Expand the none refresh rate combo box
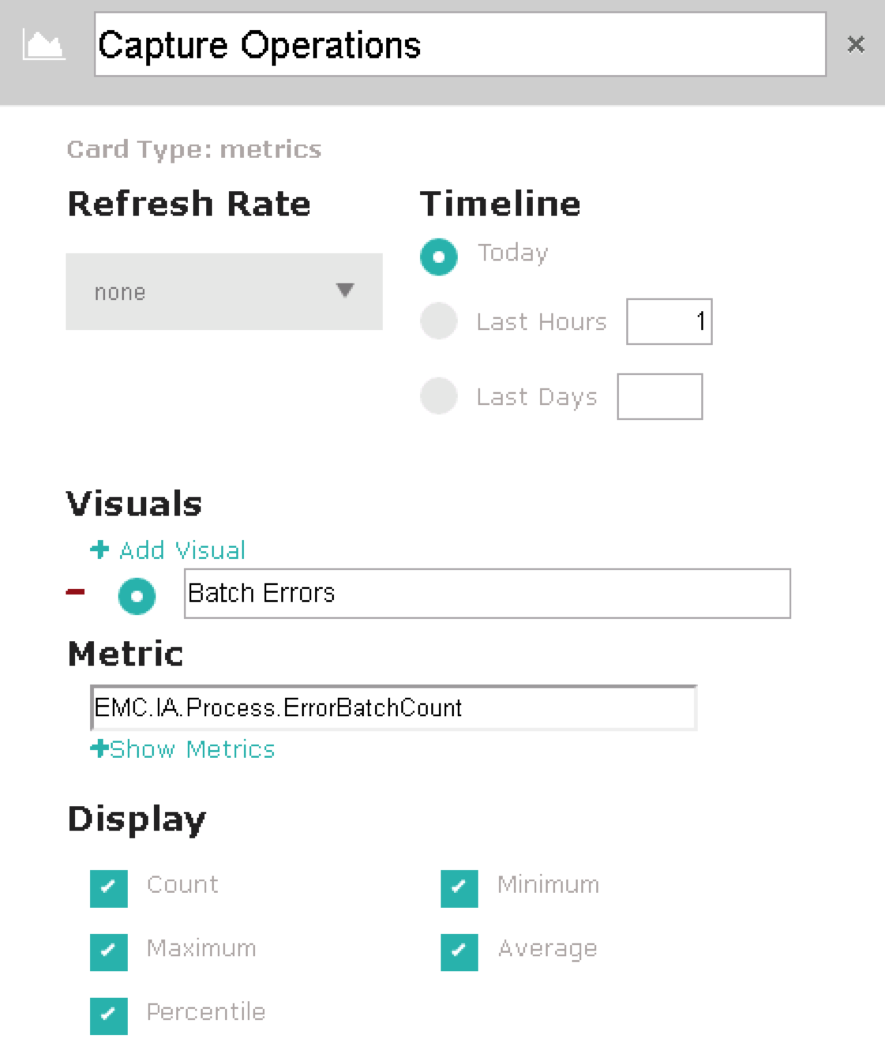The height and width of the screenshot is (1048, 885). click(x=224, y=291)
